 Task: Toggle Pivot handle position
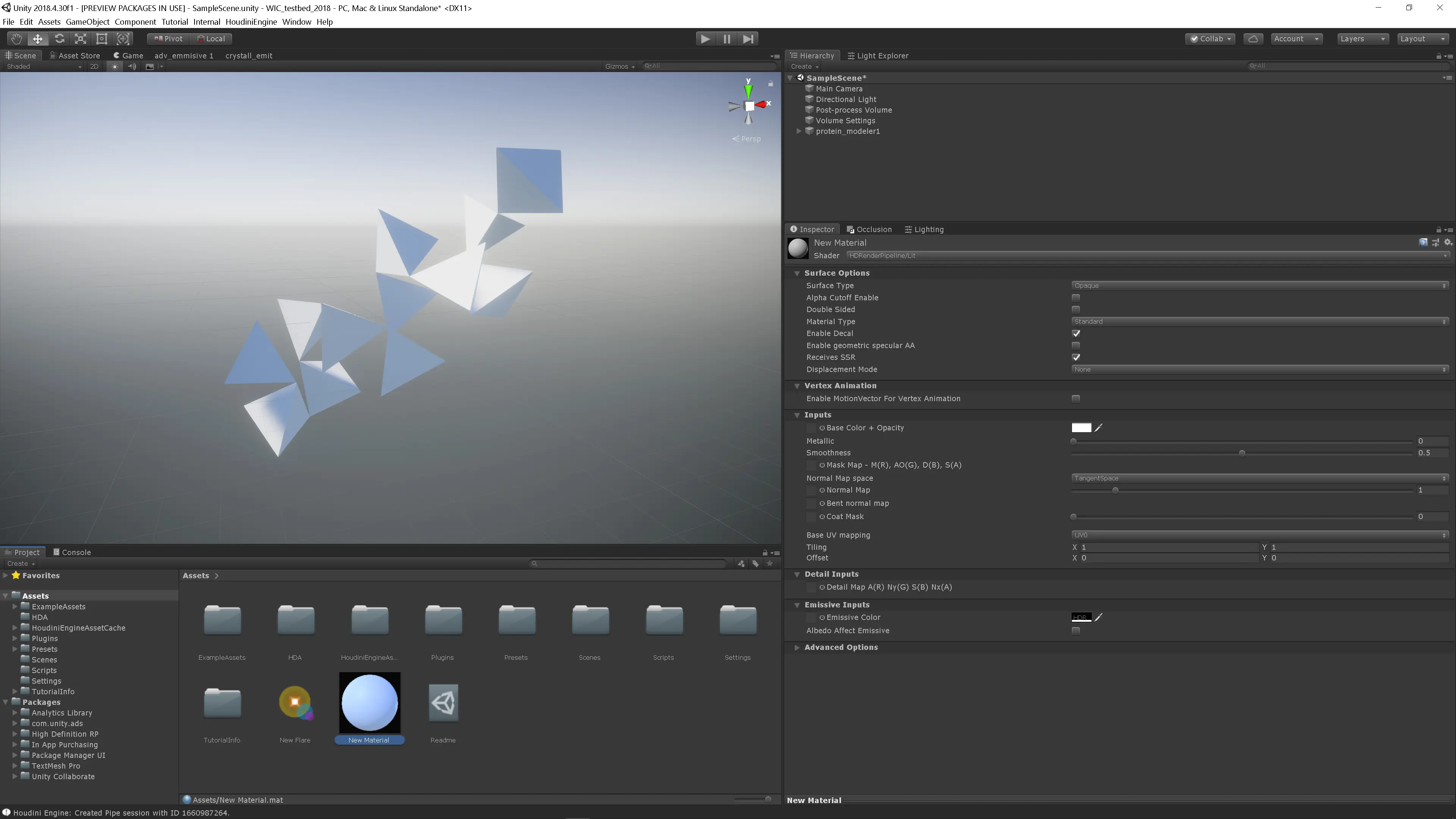point(168,38)
